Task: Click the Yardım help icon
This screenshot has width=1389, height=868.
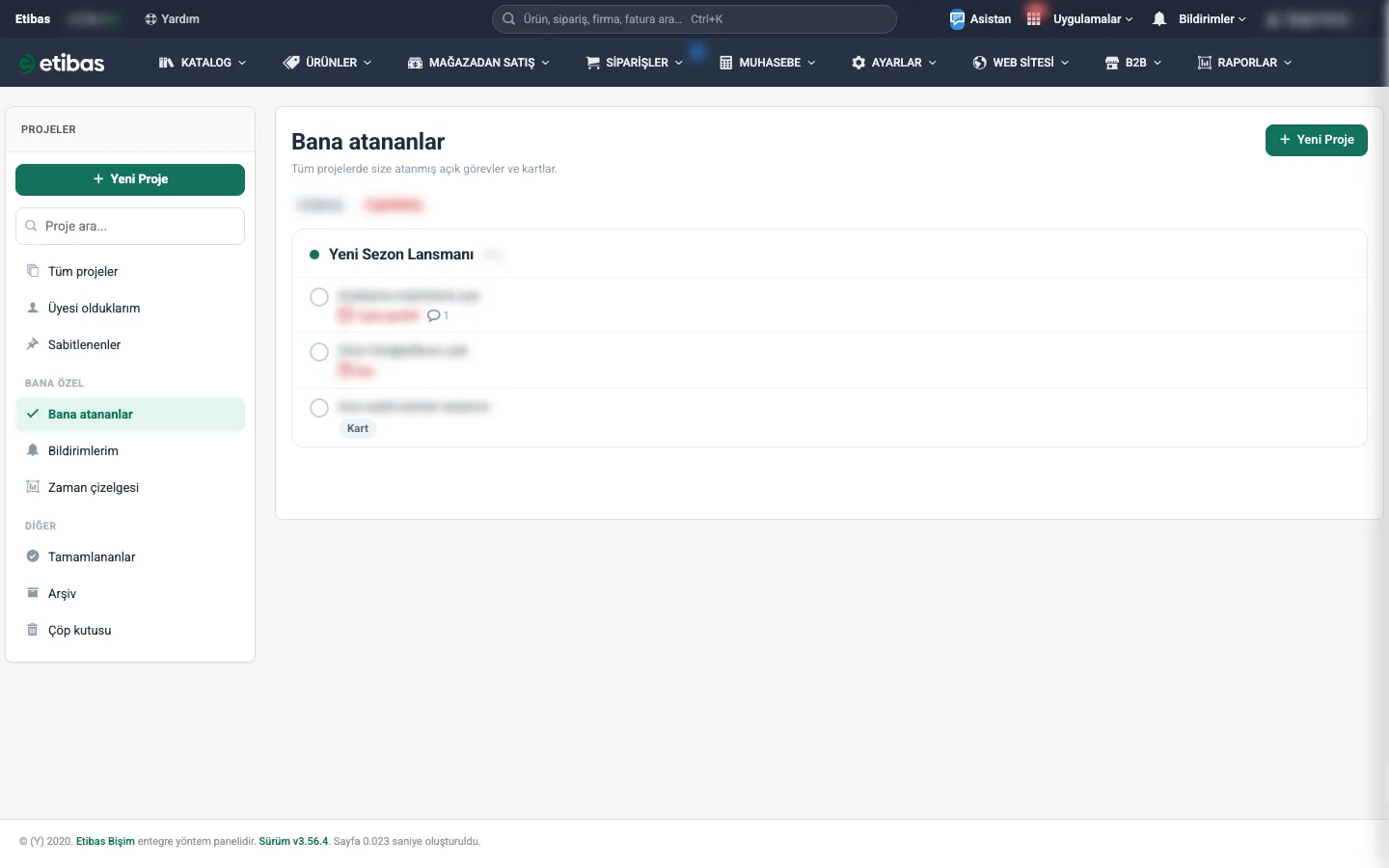Action: pyautogui.click(x=150, y=19)
